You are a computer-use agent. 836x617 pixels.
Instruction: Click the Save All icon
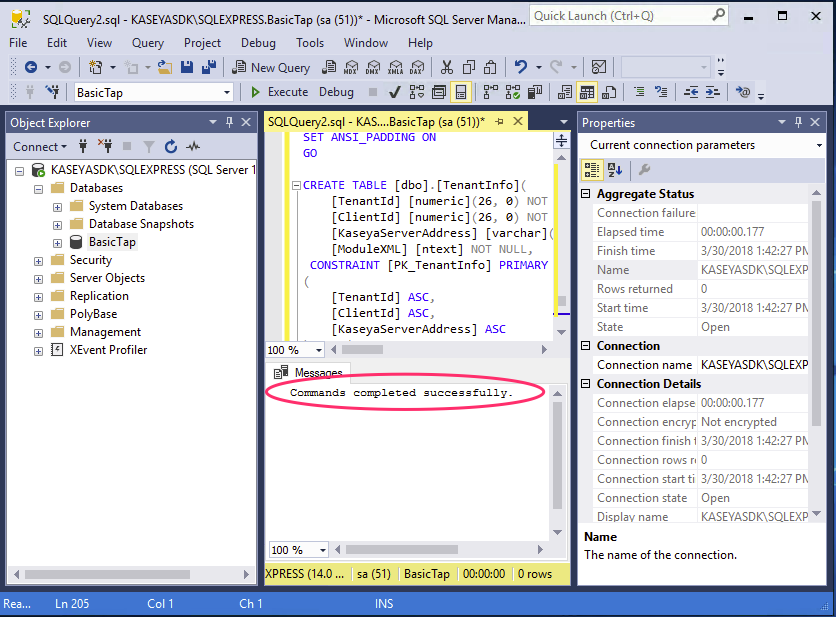(209, 67)
